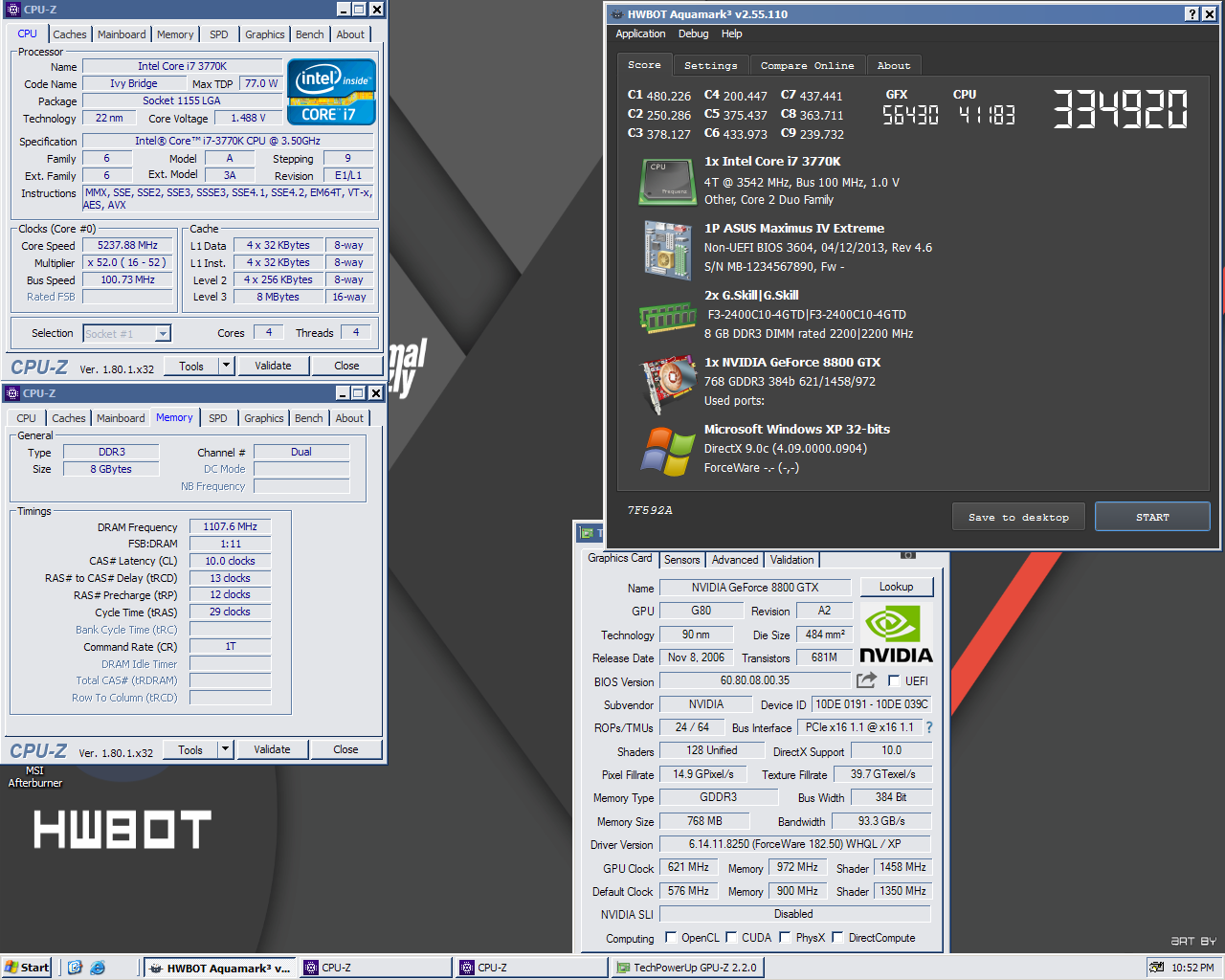
Task: Click the Internet Explorer quick launch icon
Action: tap(98, 968)
